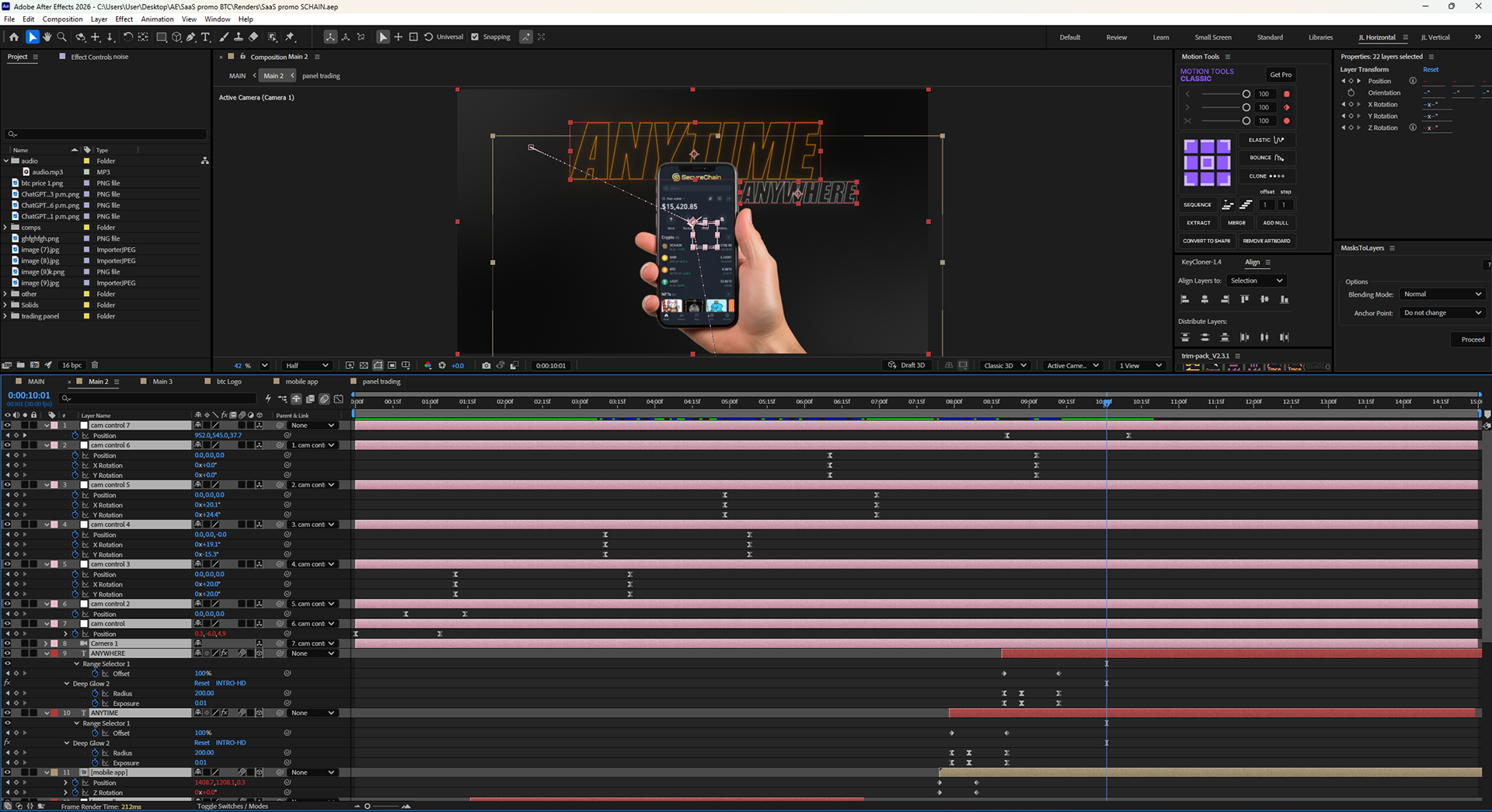Click the red label swatch of ANYTIME layer
This screenshot has width=1492, height=812.
[x=54, y=713]
